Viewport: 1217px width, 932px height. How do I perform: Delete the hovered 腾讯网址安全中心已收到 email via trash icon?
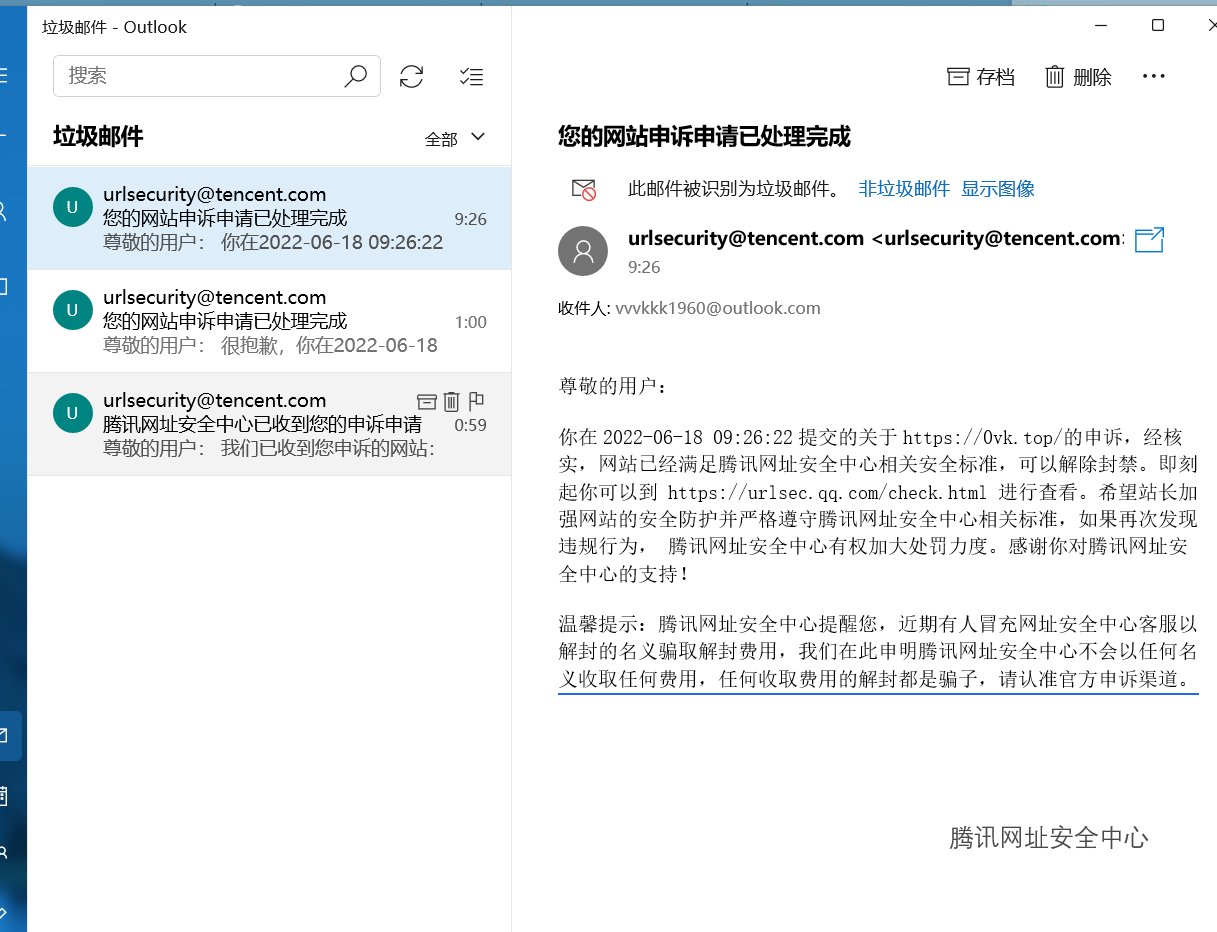[x=451, y=401]
